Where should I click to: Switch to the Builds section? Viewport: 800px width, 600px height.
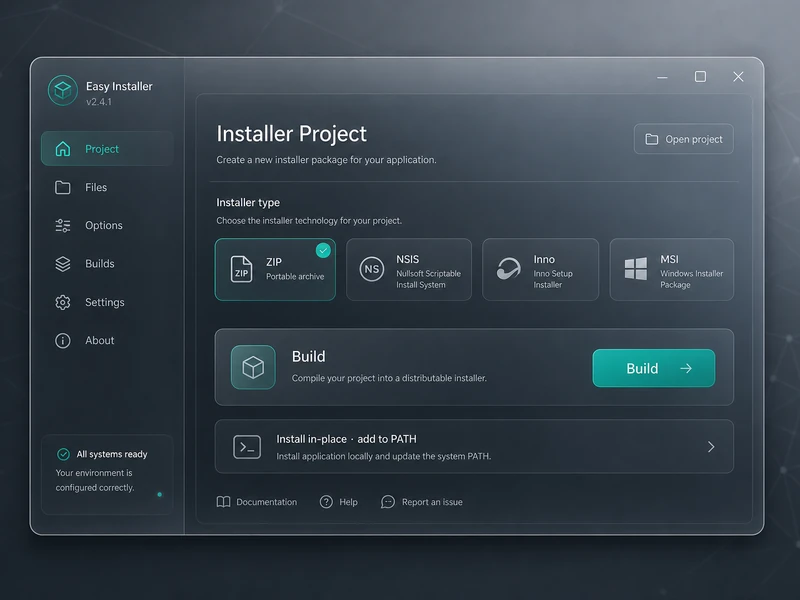pyautogui.click(x=107, y=264)
